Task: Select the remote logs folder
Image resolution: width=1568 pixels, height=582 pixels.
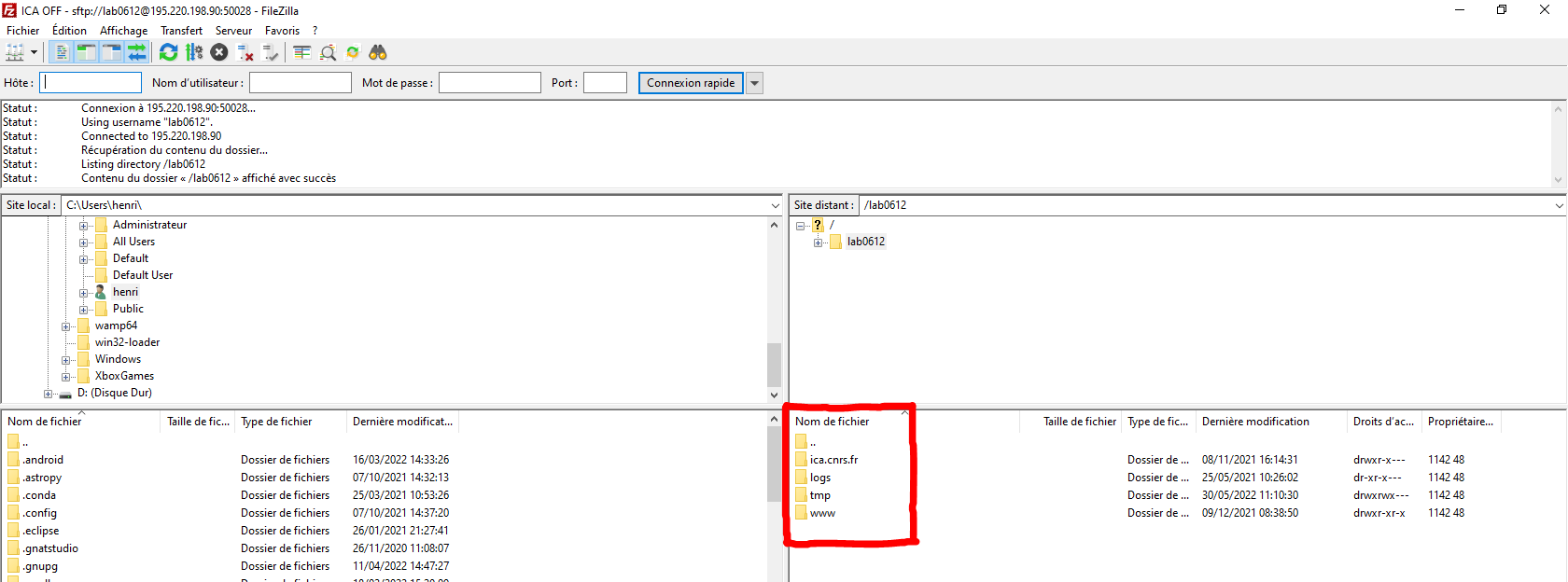Action: tap(820, 478)
